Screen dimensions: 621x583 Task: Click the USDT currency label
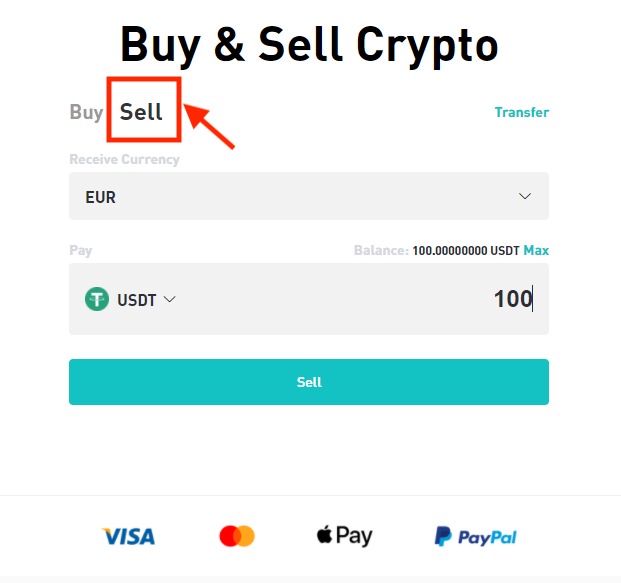136,299
